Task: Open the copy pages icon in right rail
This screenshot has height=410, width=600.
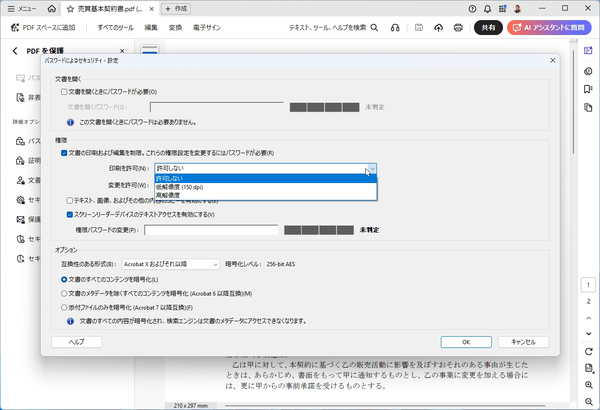Action: [x=588, y=108]
